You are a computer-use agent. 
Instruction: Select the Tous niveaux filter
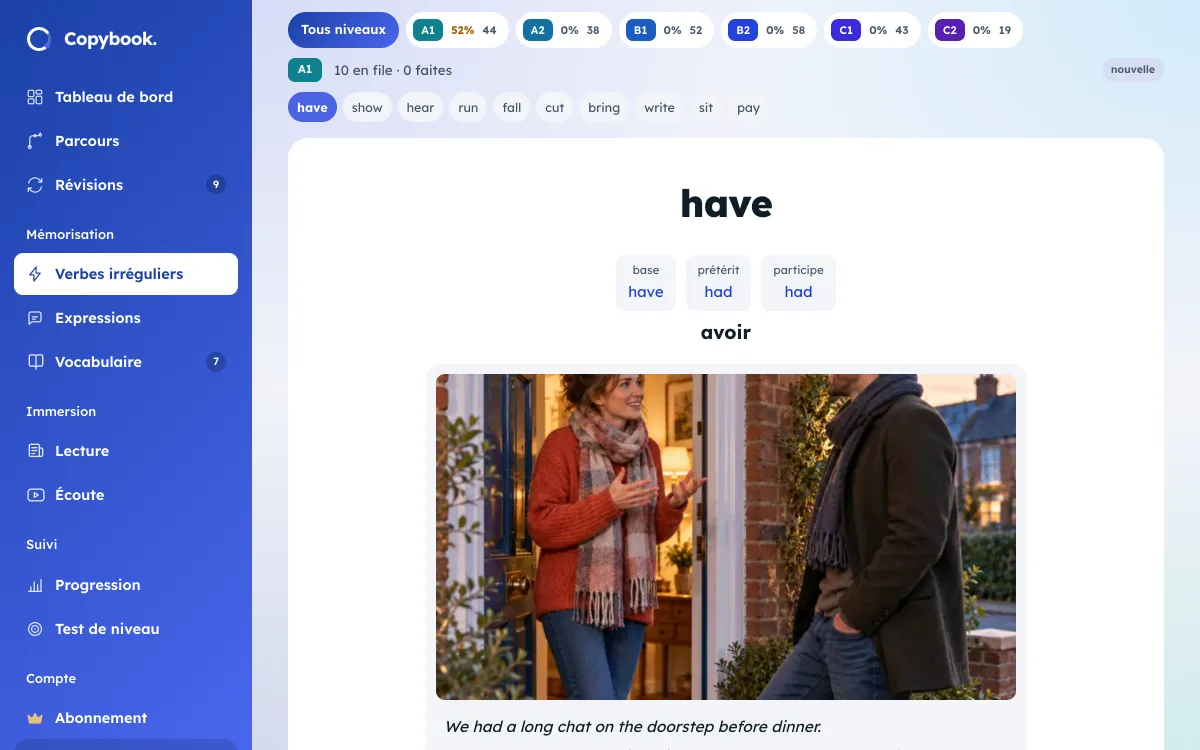point(343,30)
